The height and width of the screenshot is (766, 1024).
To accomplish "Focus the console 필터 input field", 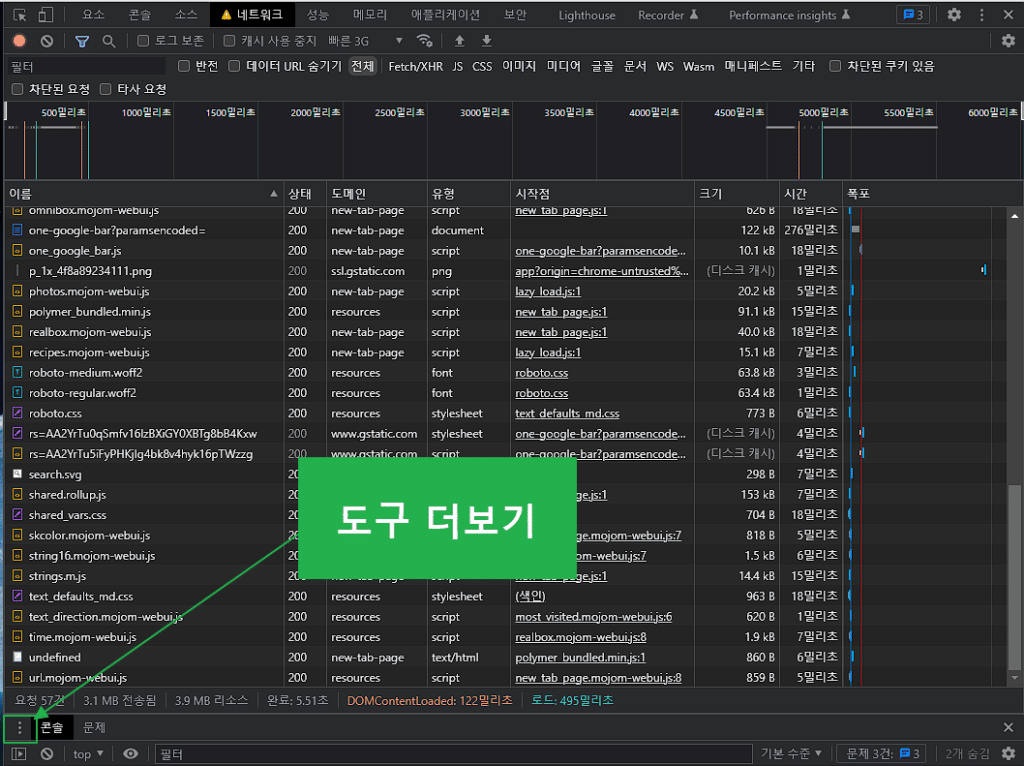I will click(x=453, y=754).
